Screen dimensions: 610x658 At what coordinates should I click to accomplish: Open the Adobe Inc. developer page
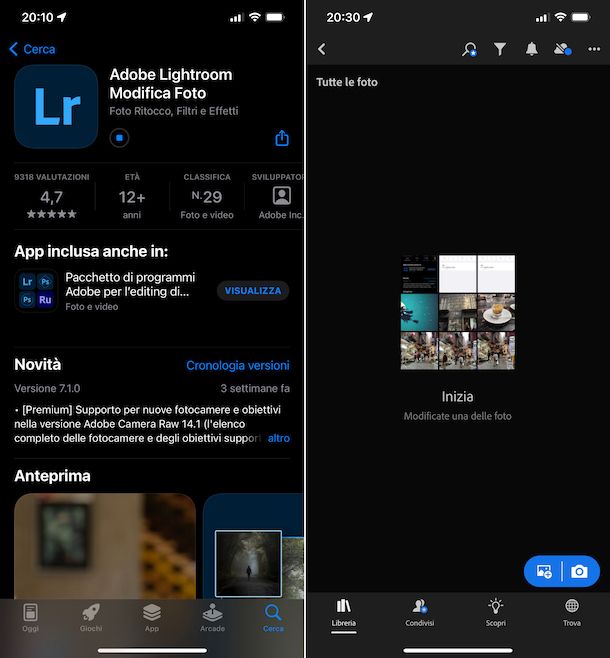(x=281, y=196)
